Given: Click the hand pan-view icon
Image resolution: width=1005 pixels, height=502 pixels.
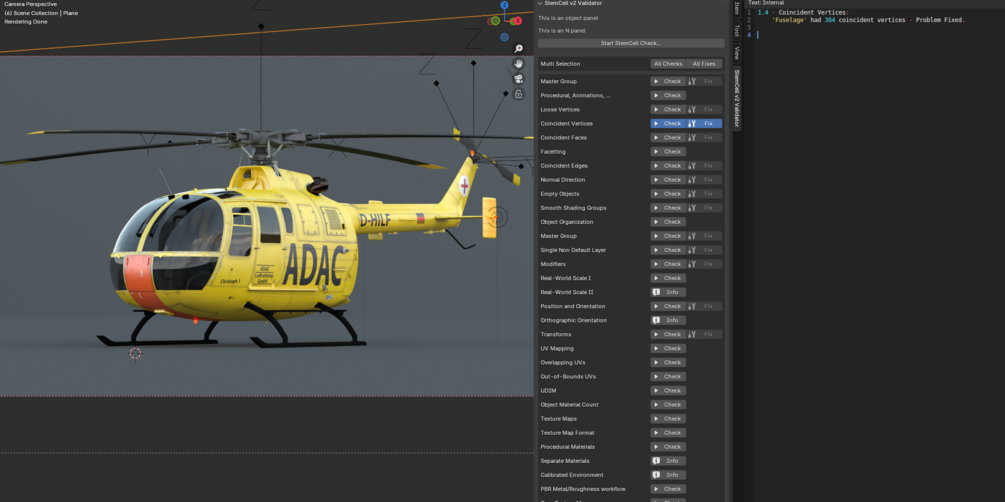Looking at the screenshot, I should tap(519, 63).
